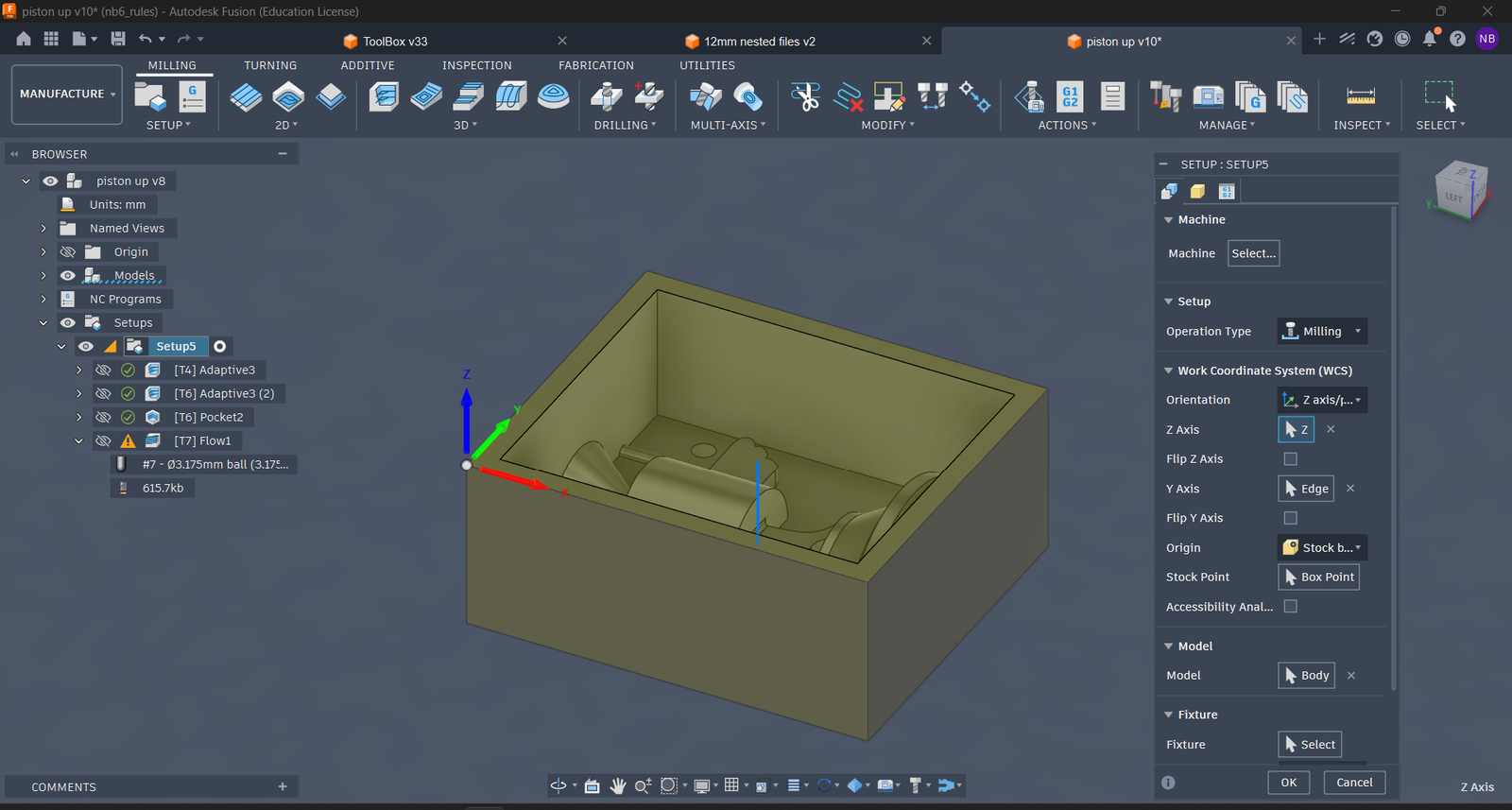Viewport: 1512px width, 810px height.
Task: Enable the Flip Y Axis checkbox
Action: (x=1290, y=518)
